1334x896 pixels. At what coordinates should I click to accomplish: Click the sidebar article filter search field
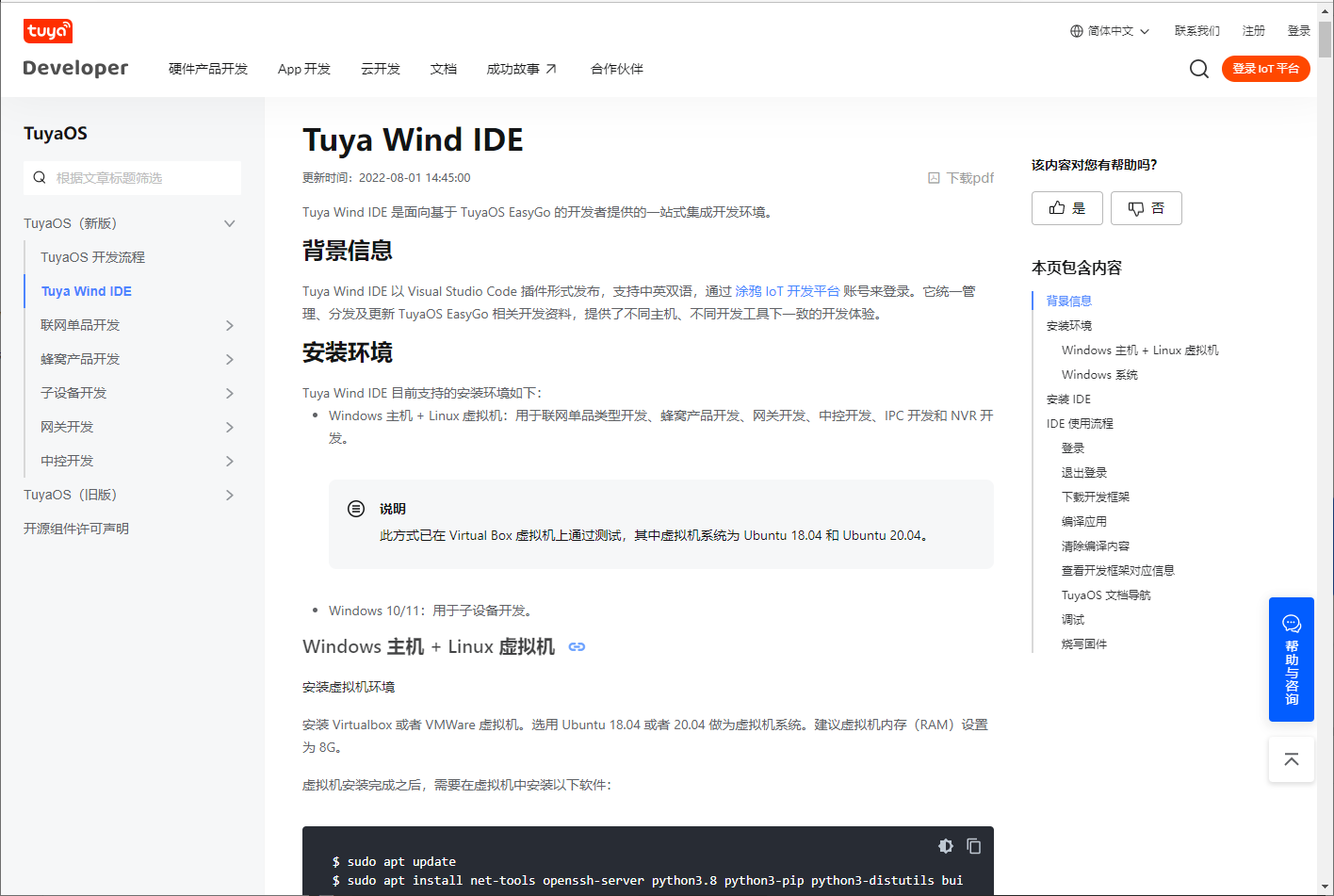pos(132,177)
